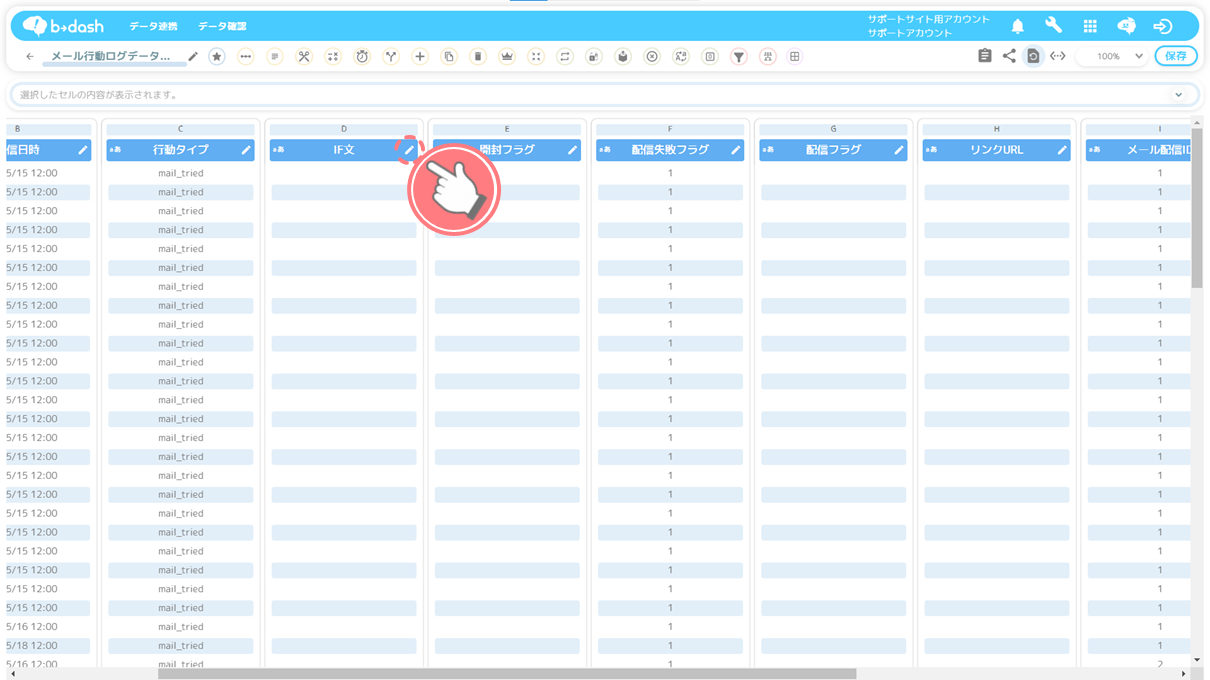The image size is (1210, 680).
Task: Click the copy duplicate toolbar icon
Action: point(449,57)
